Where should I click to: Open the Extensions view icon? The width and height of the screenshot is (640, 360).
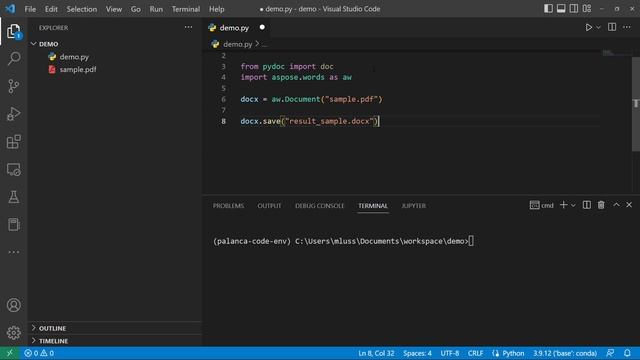(13, 142)
